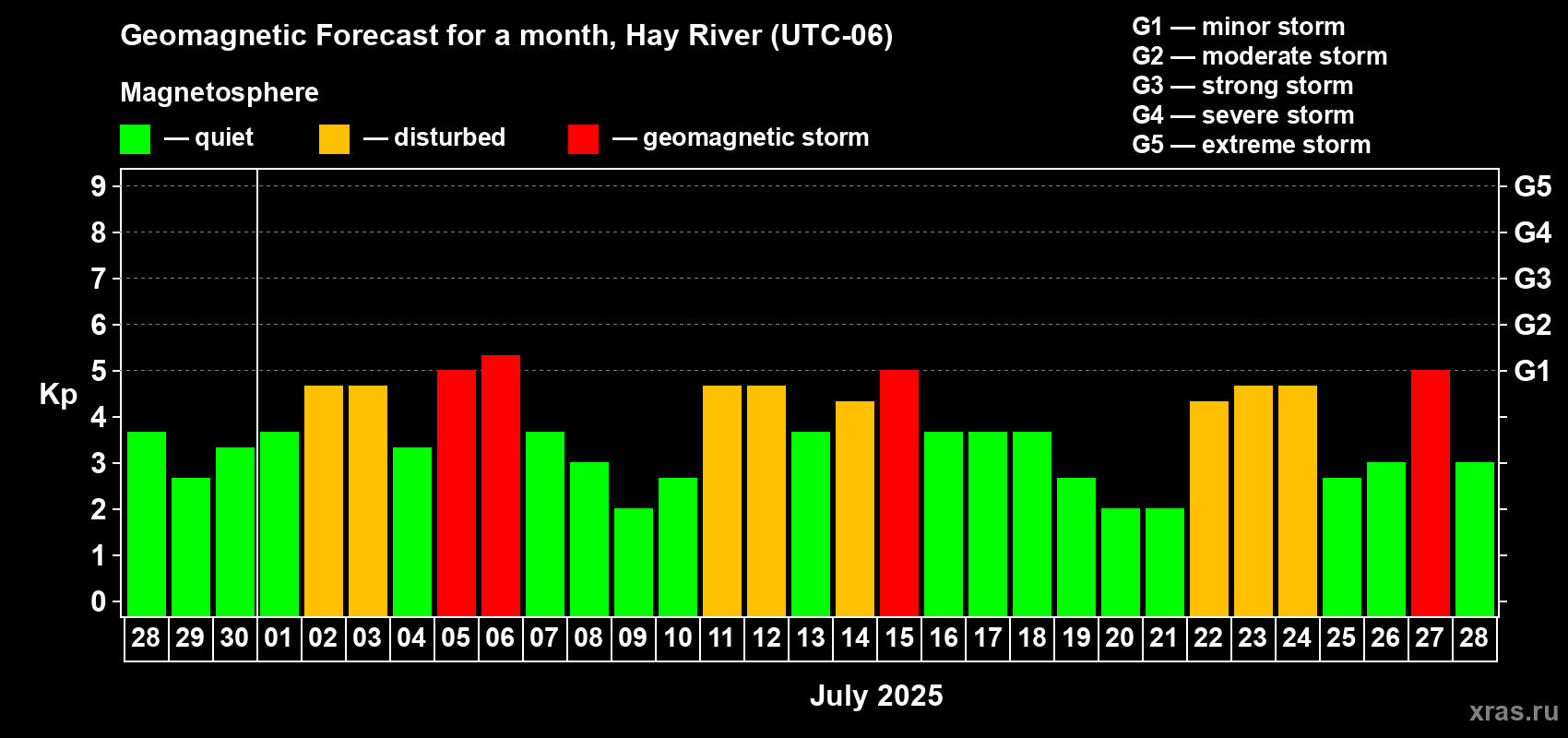Click the "— disturbed" legend text
The image size is (1568, 738).
click(434, 137)
